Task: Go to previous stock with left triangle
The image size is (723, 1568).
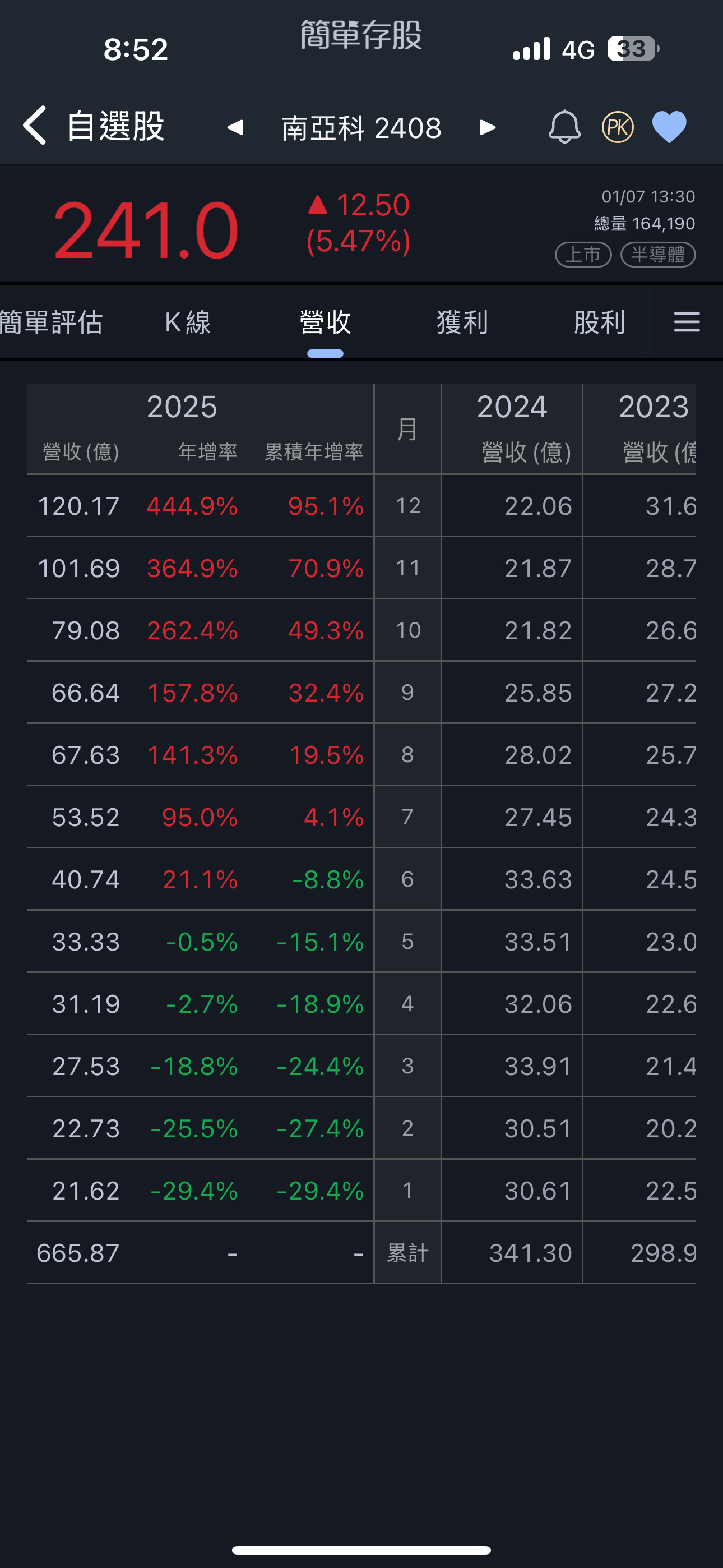Action: [x=235, y=127]
